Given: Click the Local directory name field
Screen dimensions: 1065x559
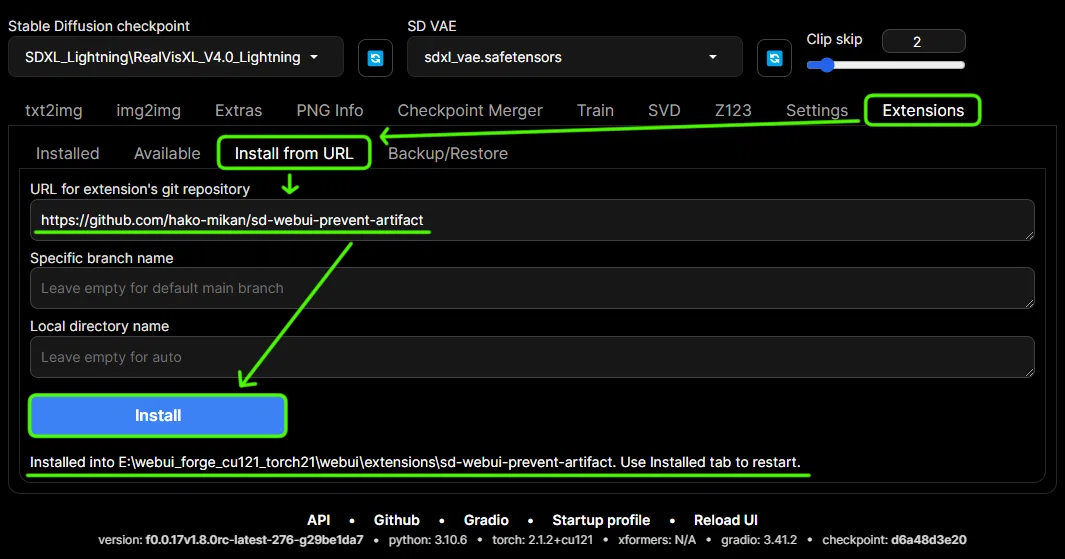Looking at the screenshot, I should coord(532,357).
